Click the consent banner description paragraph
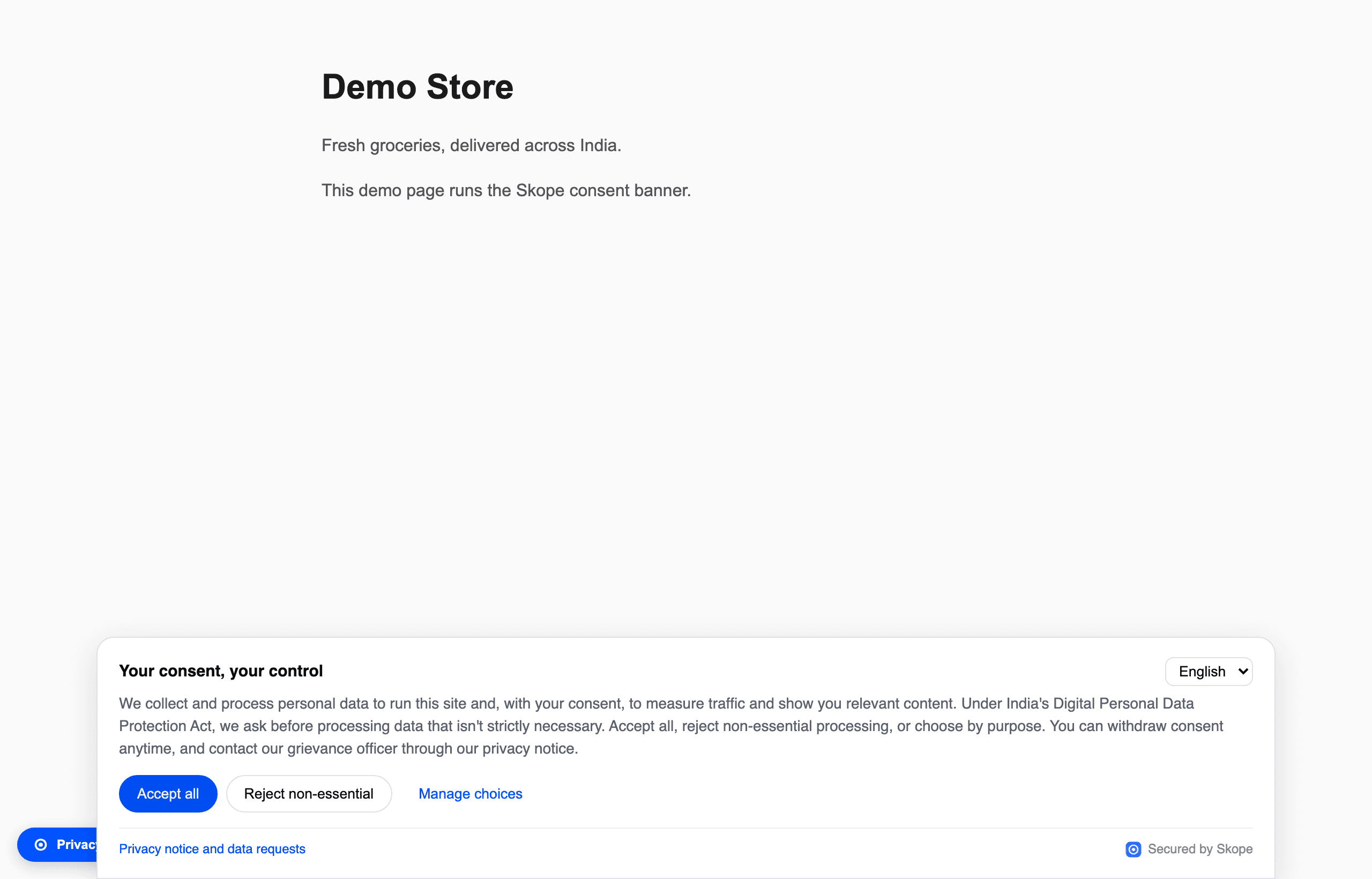Screen dimensions: 1372x879 click(x=670, y=726)
